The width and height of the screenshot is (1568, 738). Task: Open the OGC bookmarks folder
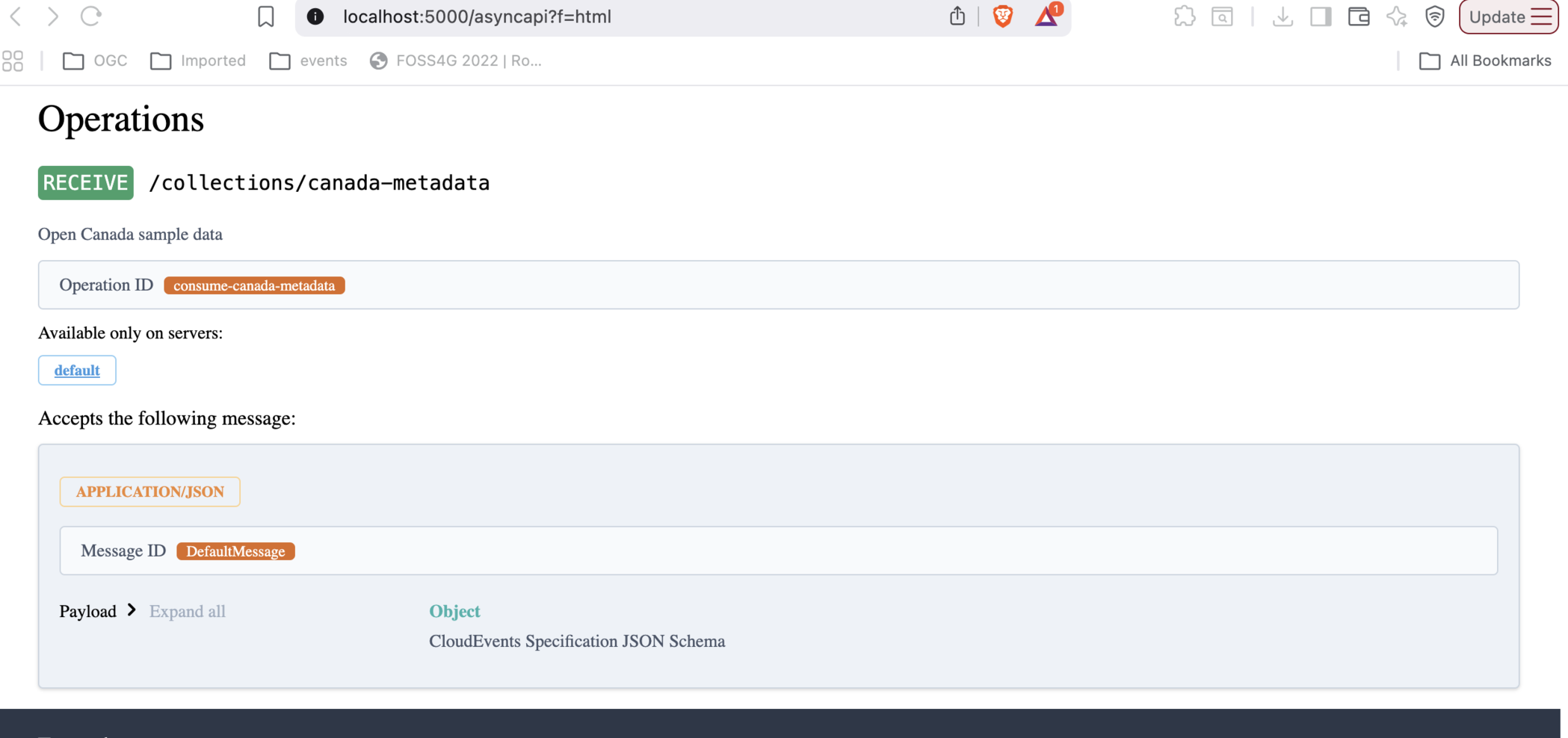click(x=96, y=61)
